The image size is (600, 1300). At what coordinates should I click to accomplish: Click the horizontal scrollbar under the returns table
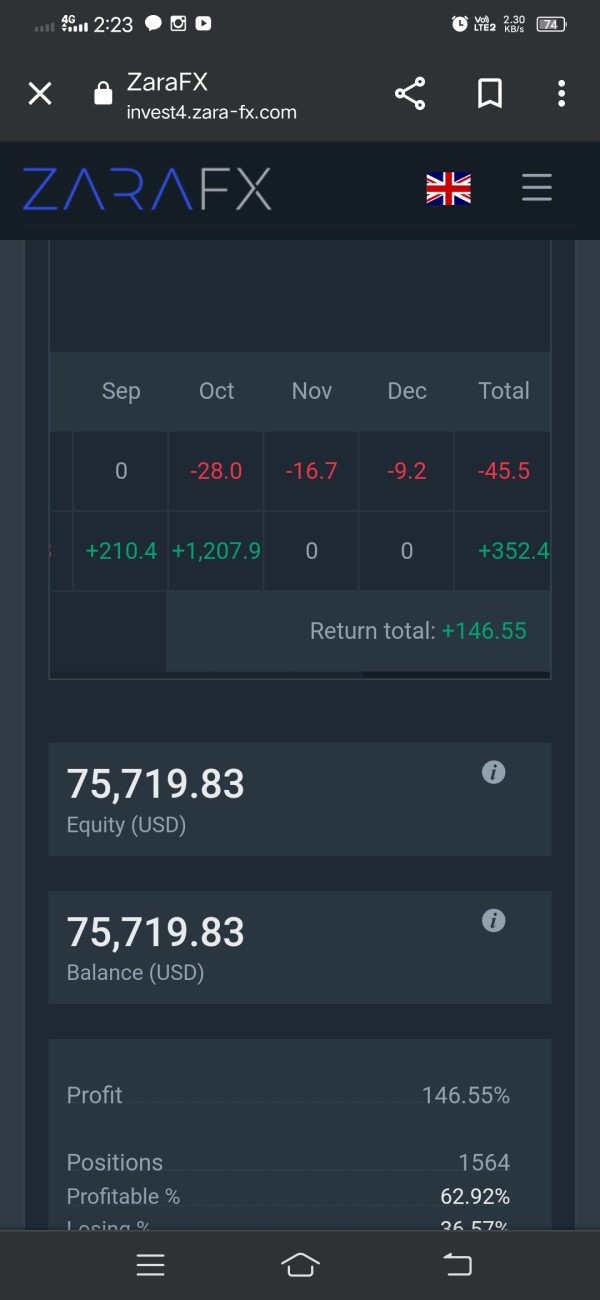tap(455, 675)
